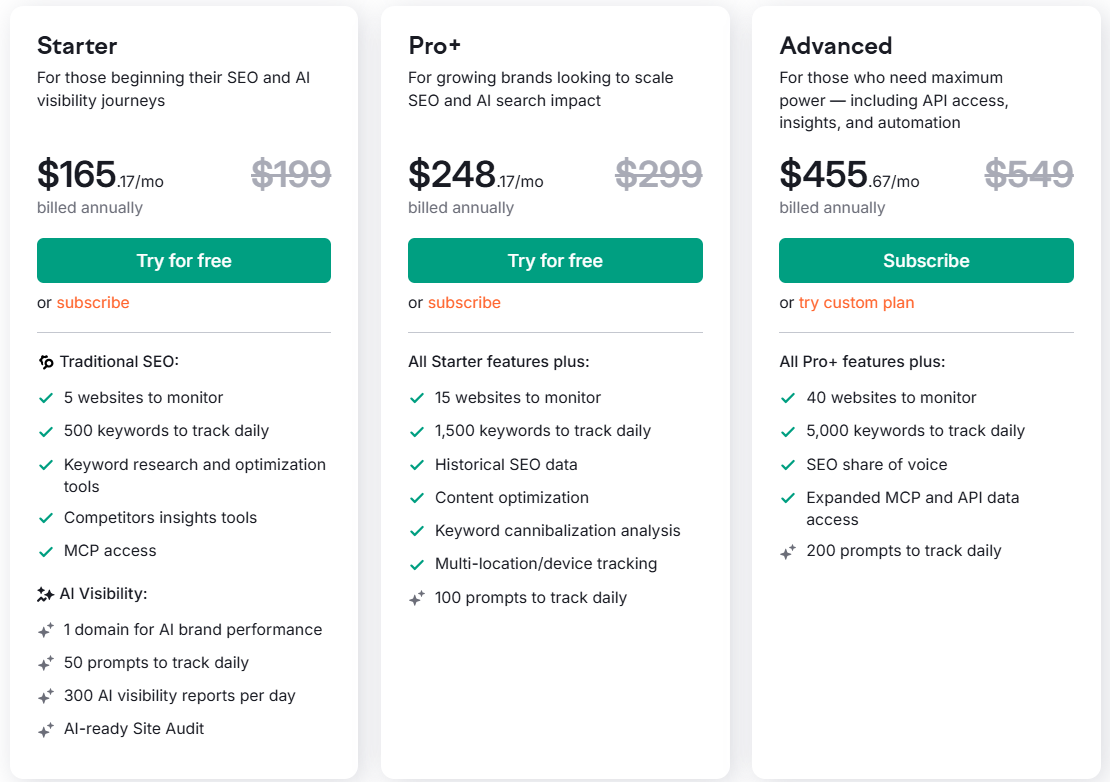Click the checkmark beside 'Content optimization'
Image resolution: width=1110 pixels, height=782 pixels.
tap(416, 497)
